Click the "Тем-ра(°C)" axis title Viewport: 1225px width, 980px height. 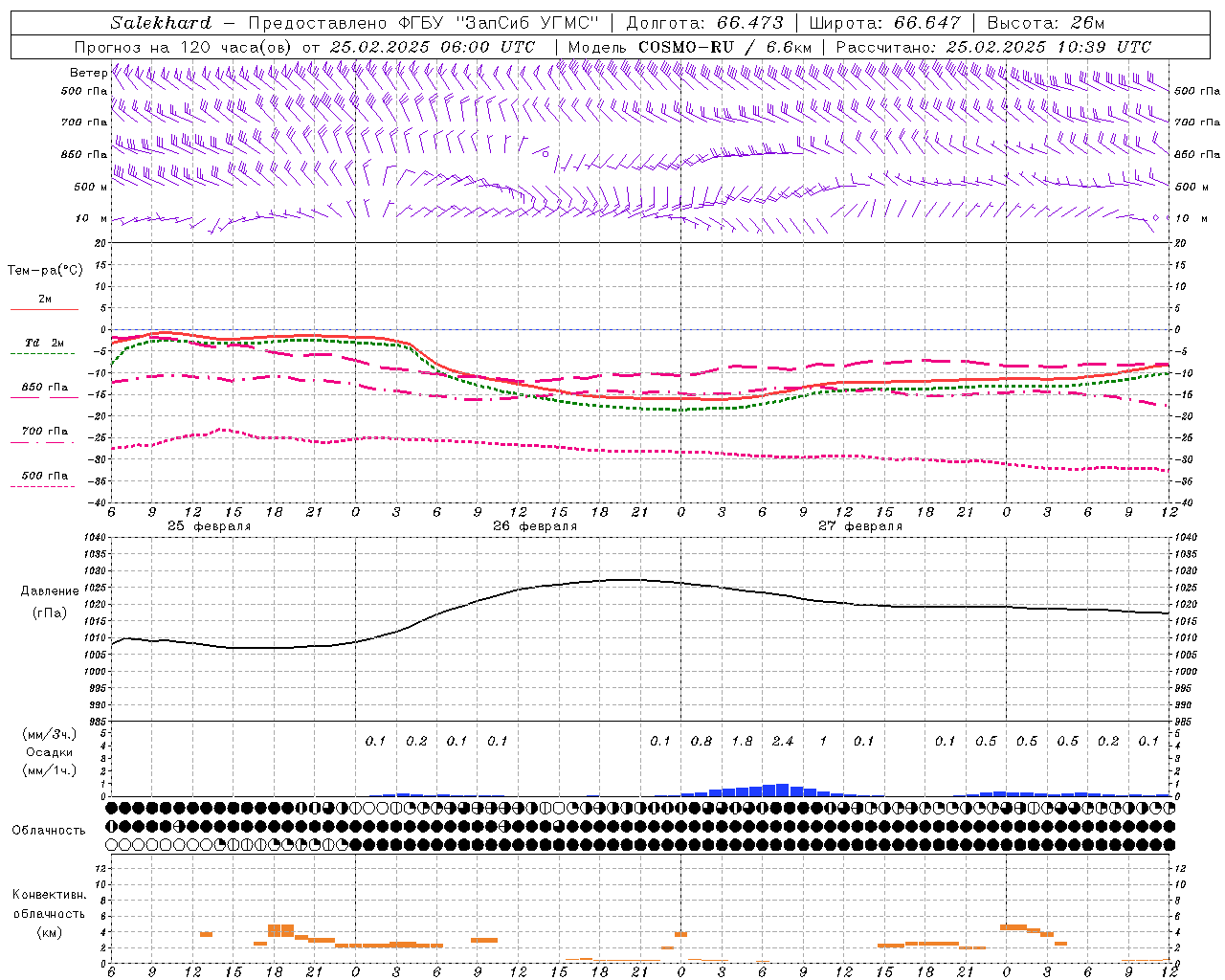pos(45,271)
